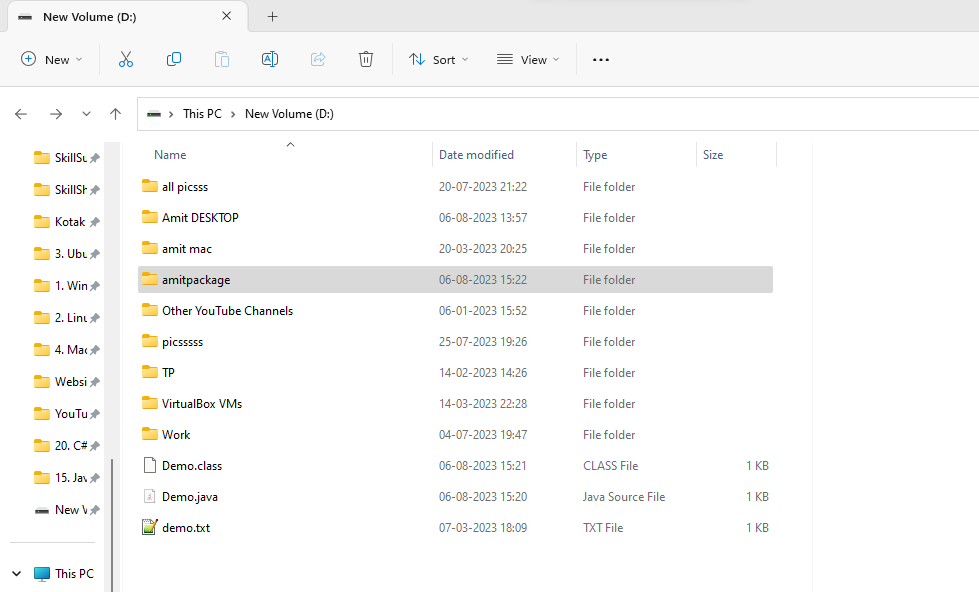Click the Share icon
979x592 pixels.
tap(318, 59)
